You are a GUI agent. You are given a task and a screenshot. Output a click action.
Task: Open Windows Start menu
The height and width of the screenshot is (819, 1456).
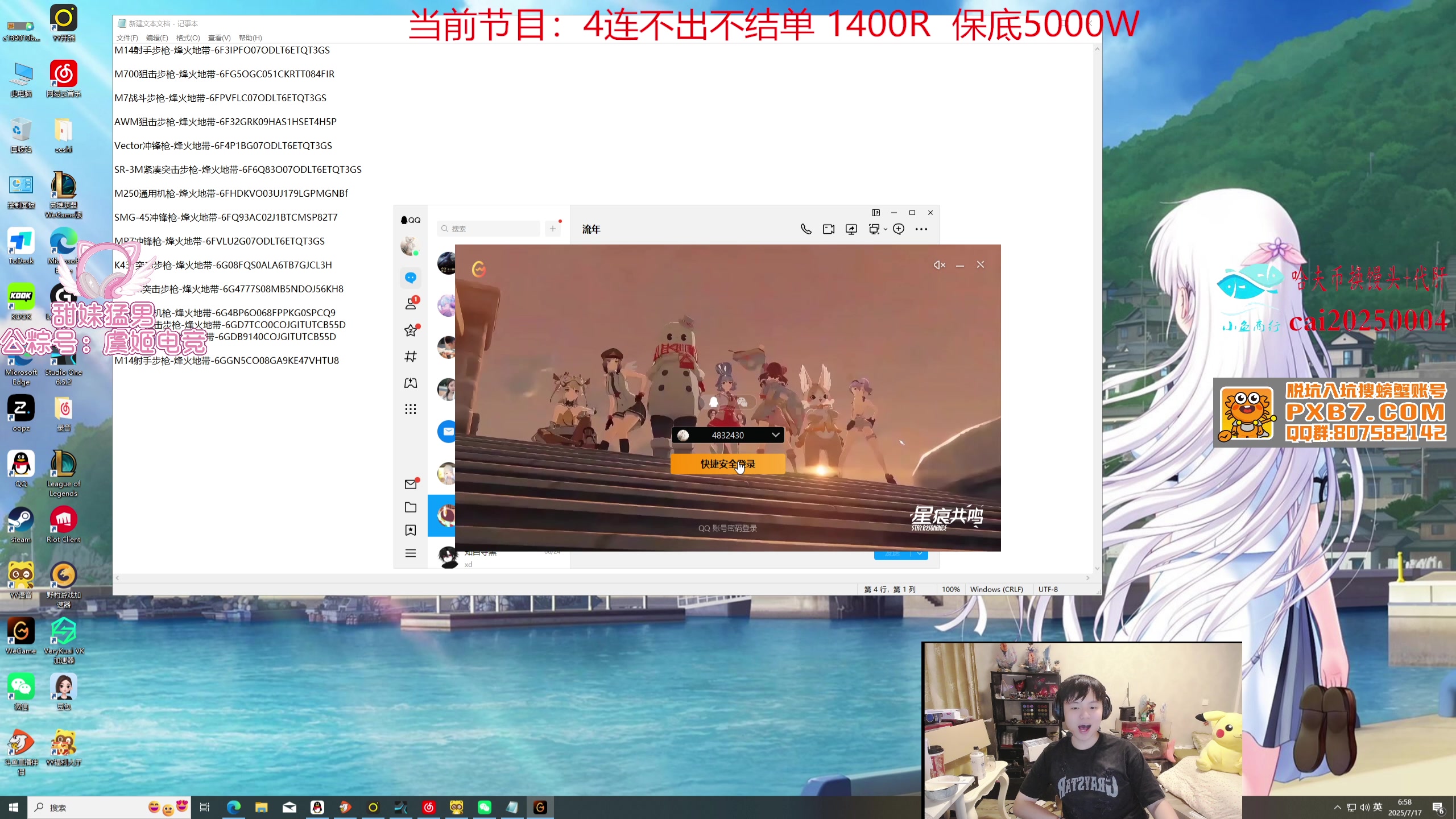coord(14,807)
